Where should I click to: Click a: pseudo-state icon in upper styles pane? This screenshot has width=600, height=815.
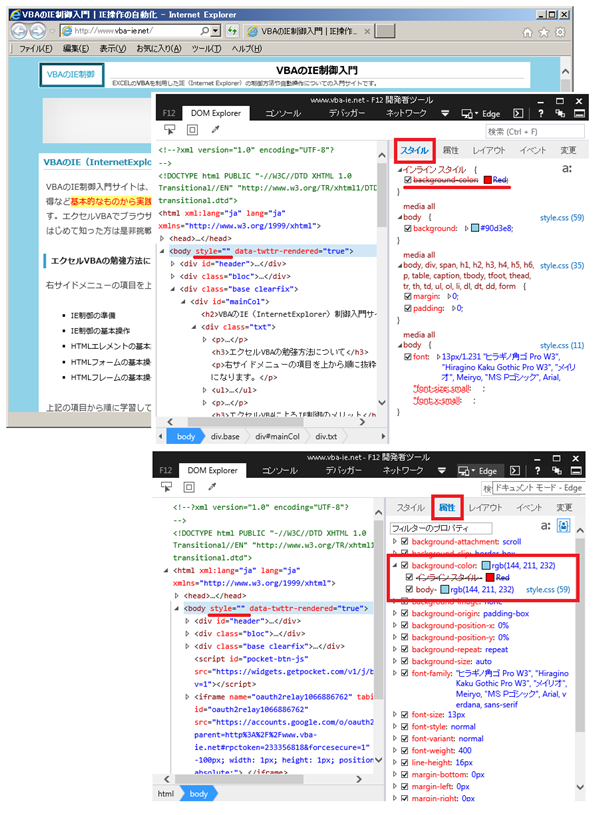click(x=567, y=168)
